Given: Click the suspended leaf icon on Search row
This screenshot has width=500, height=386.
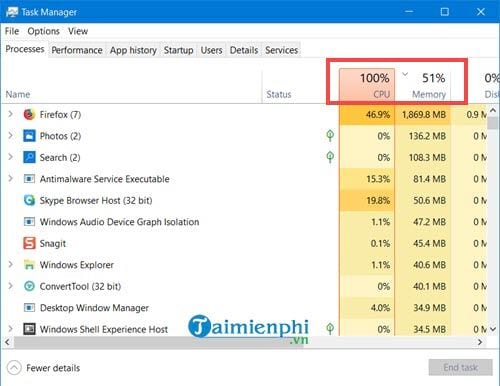Looking at the screenshot, I should pyautogui.click(x=330, y=157).
